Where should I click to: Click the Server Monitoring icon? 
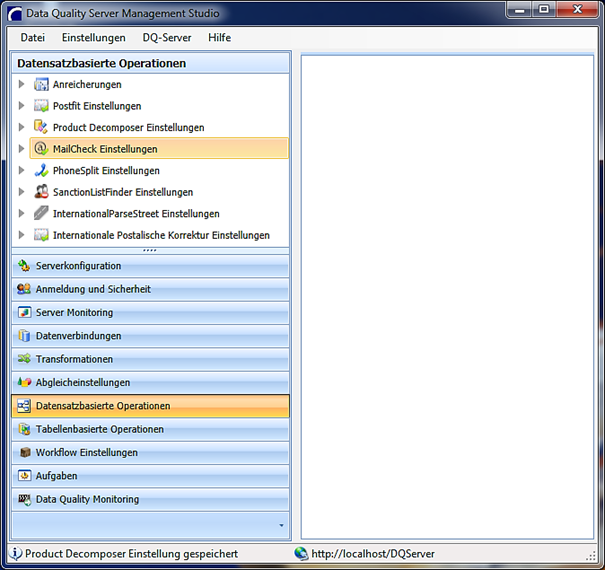25,312
